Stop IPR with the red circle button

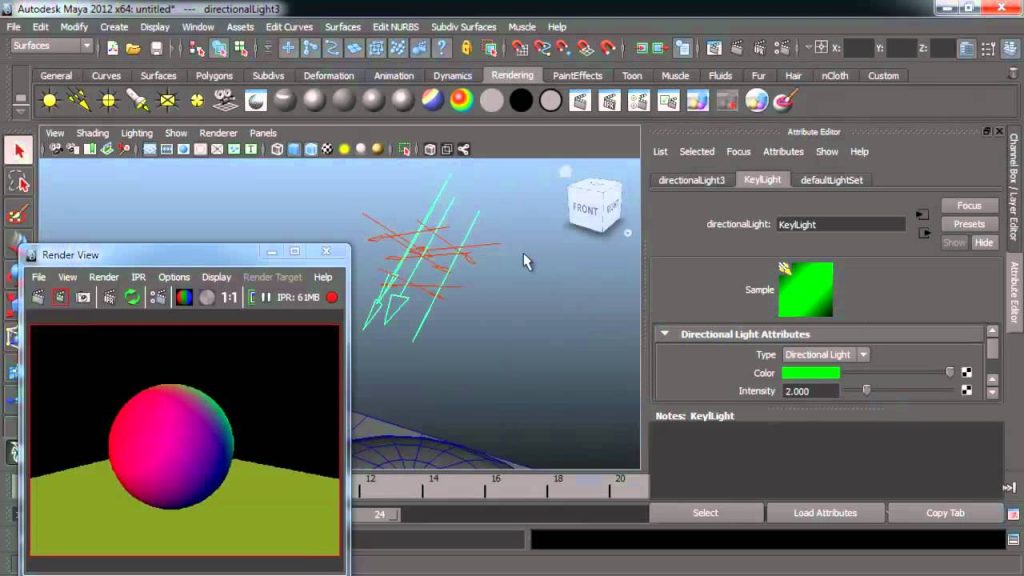click(x=332, y=297)
